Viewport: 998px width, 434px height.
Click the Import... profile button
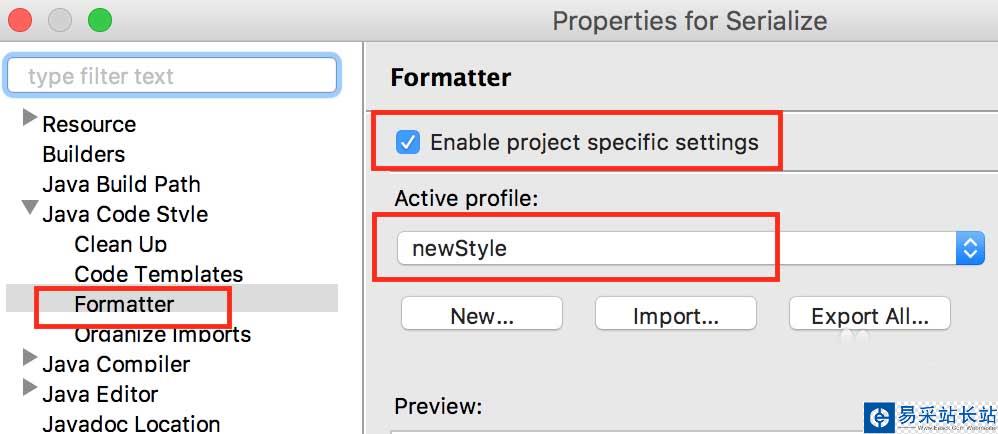[x=675, y=316]
